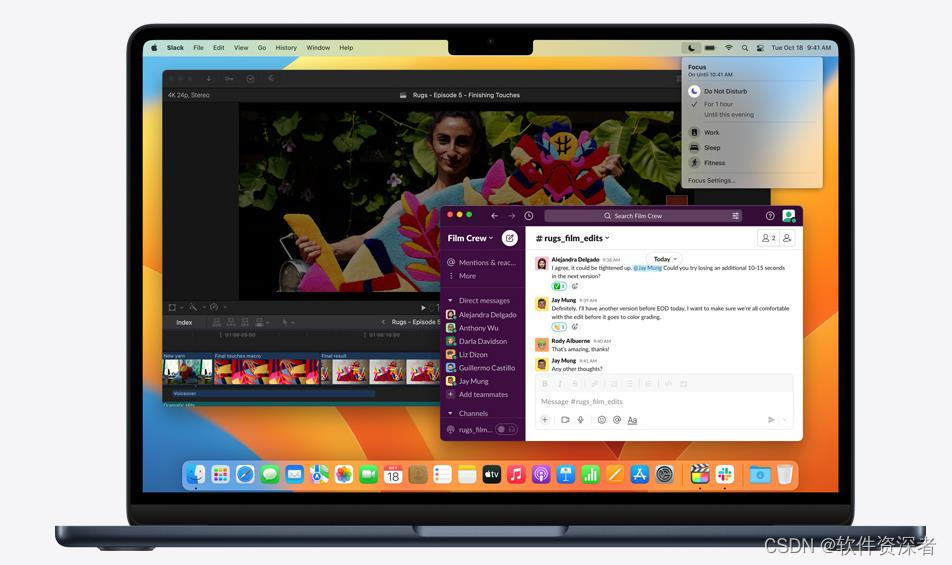Viewport: 952px width, 565px height.
Task: Open the File menu in the menu bar
Action: 198,47
